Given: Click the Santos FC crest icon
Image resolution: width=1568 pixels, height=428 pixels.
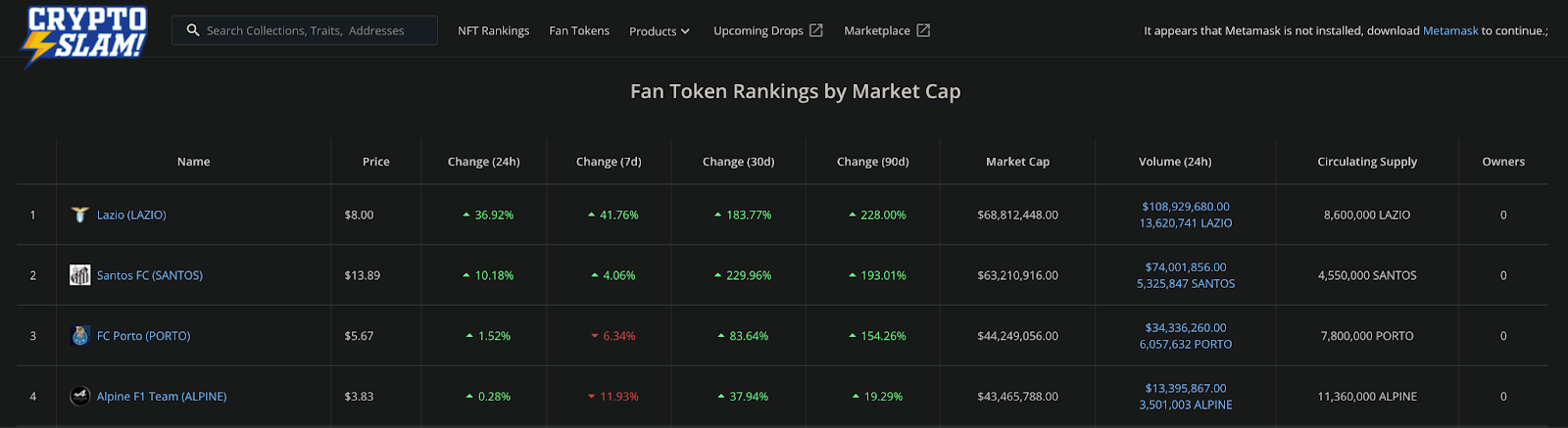Looking at the screenshot, I should click(x=80, y=275).
